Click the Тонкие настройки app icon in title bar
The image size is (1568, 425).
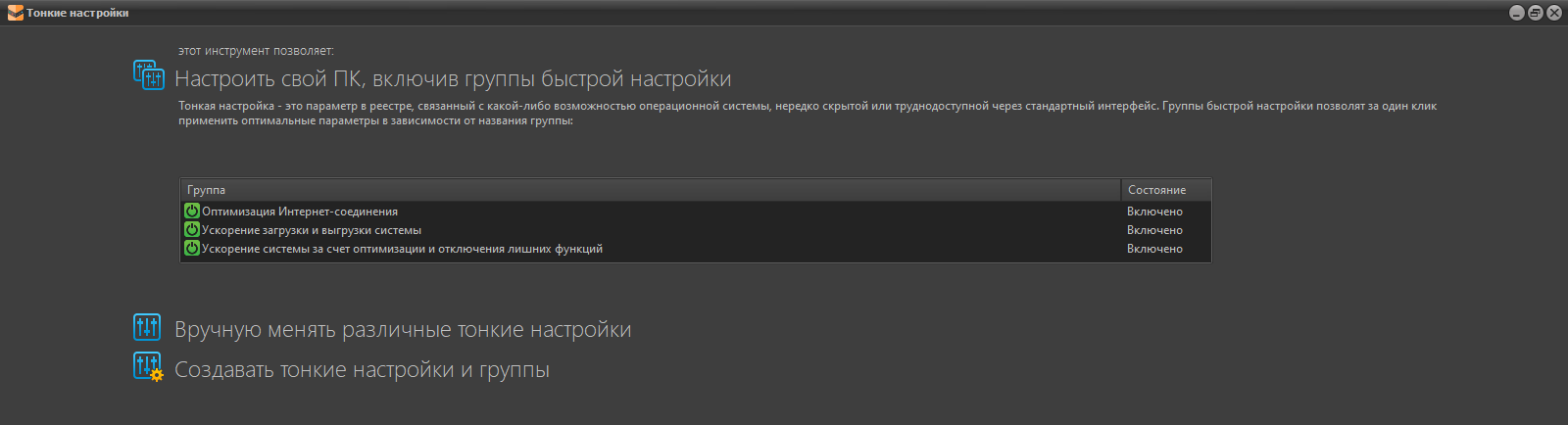tap(15, 13)
